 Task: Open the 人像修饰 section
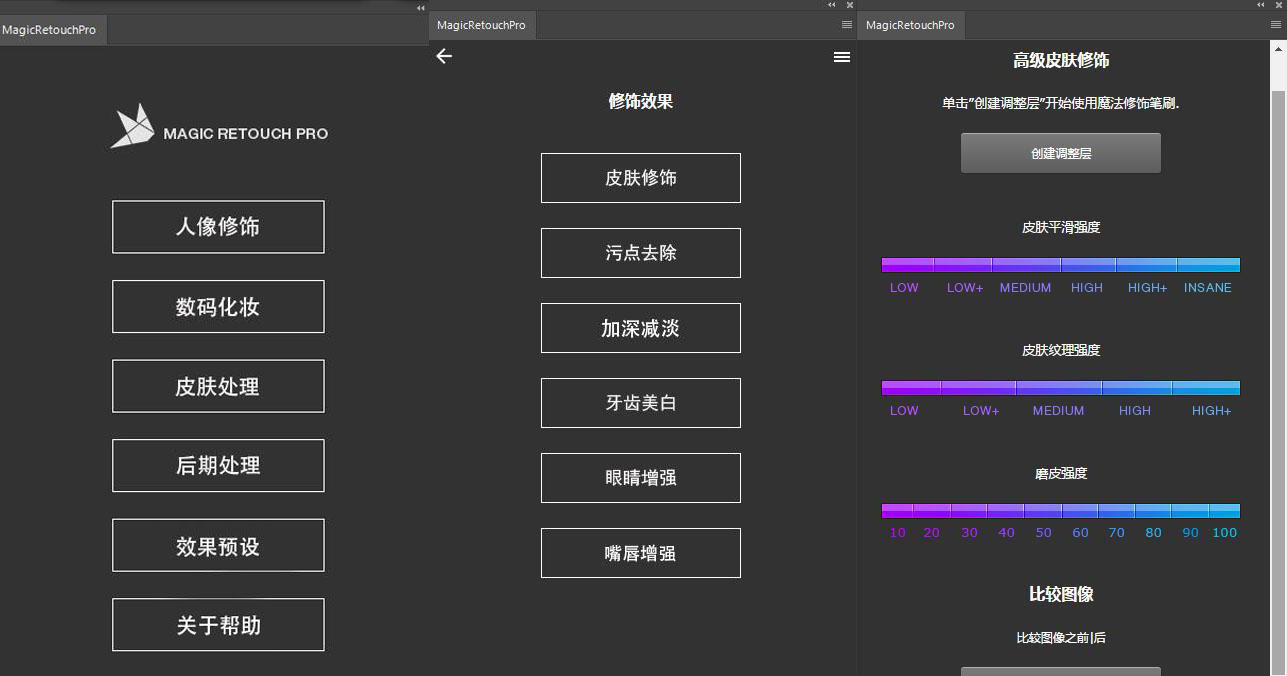click(218, 227)
